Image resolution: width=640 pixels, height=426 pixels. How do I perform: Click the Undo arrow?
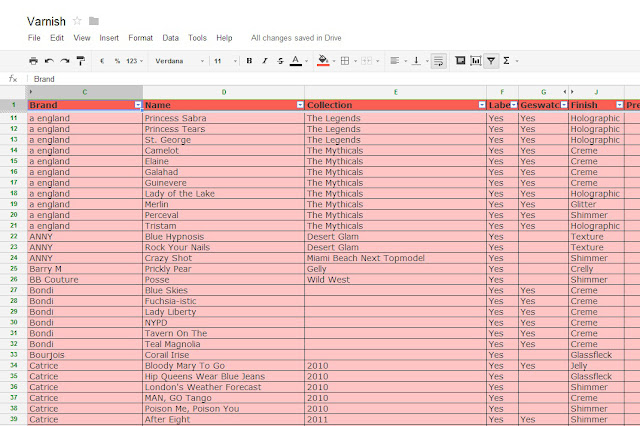[49, 61]
